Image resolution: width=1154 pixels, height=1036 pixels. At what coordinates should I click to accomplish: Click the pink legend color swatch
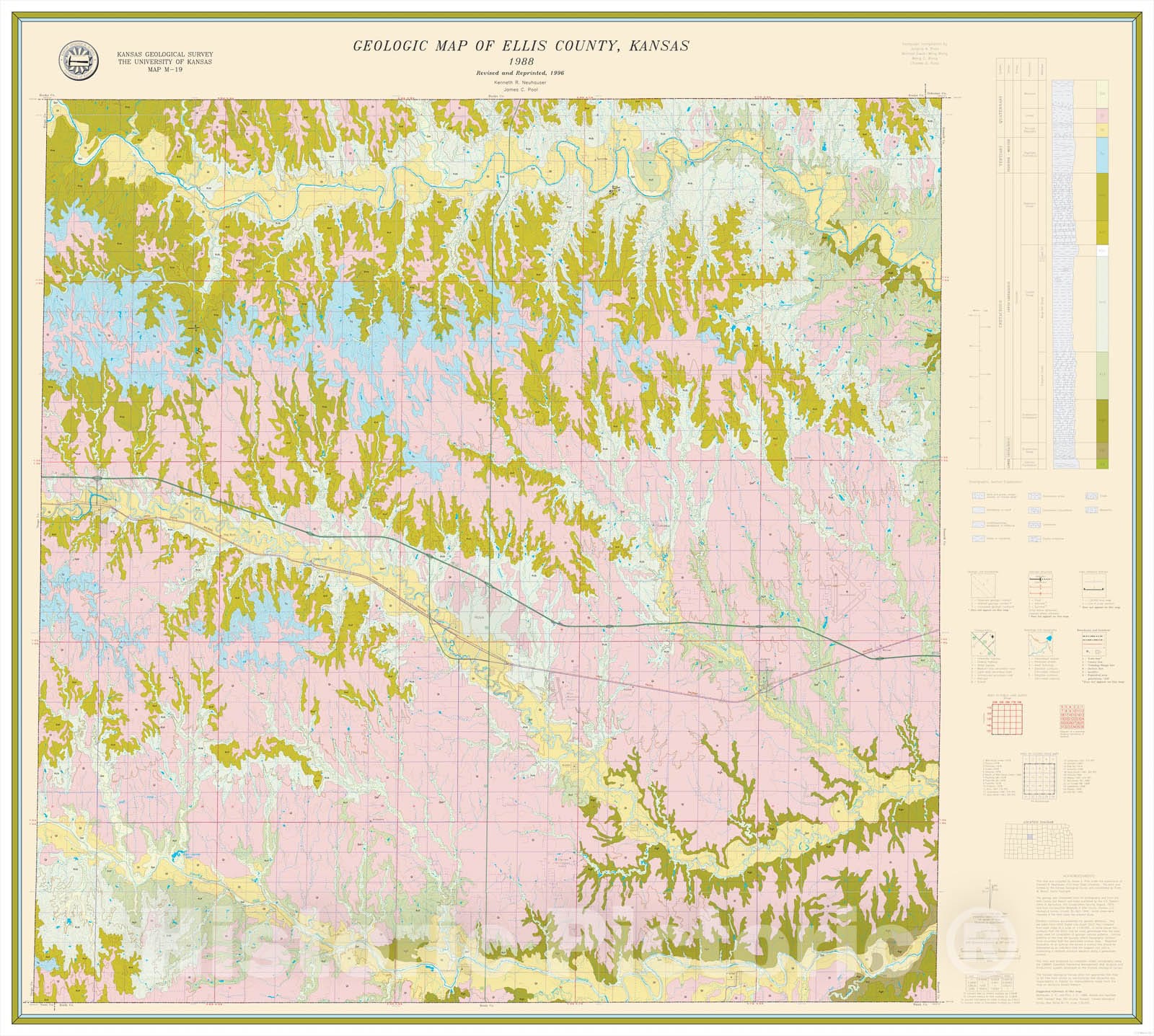click(1102, 115)
